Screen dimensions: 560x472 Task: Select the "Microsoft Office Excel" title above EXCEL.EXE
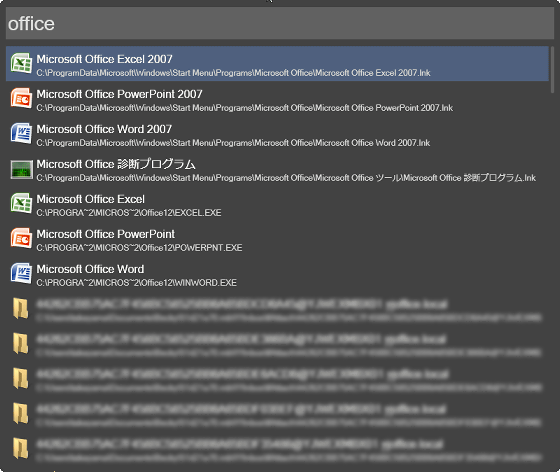90,199
